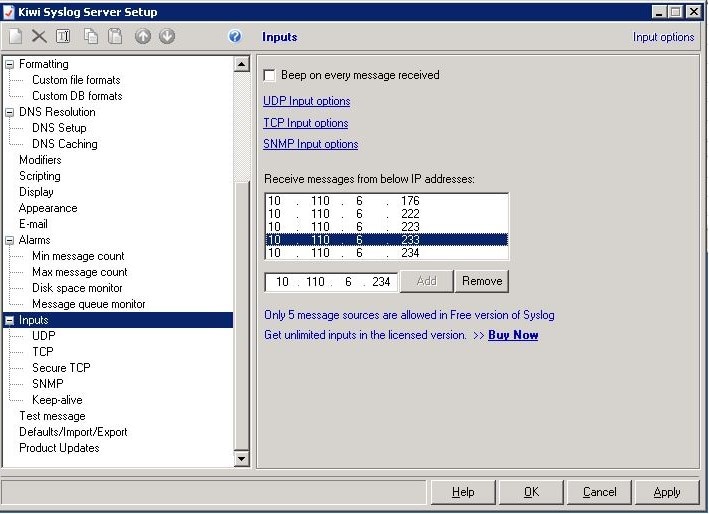Select Min message count tree item
The height and width of the screenshot is (514, 709).
click(78, 256)
